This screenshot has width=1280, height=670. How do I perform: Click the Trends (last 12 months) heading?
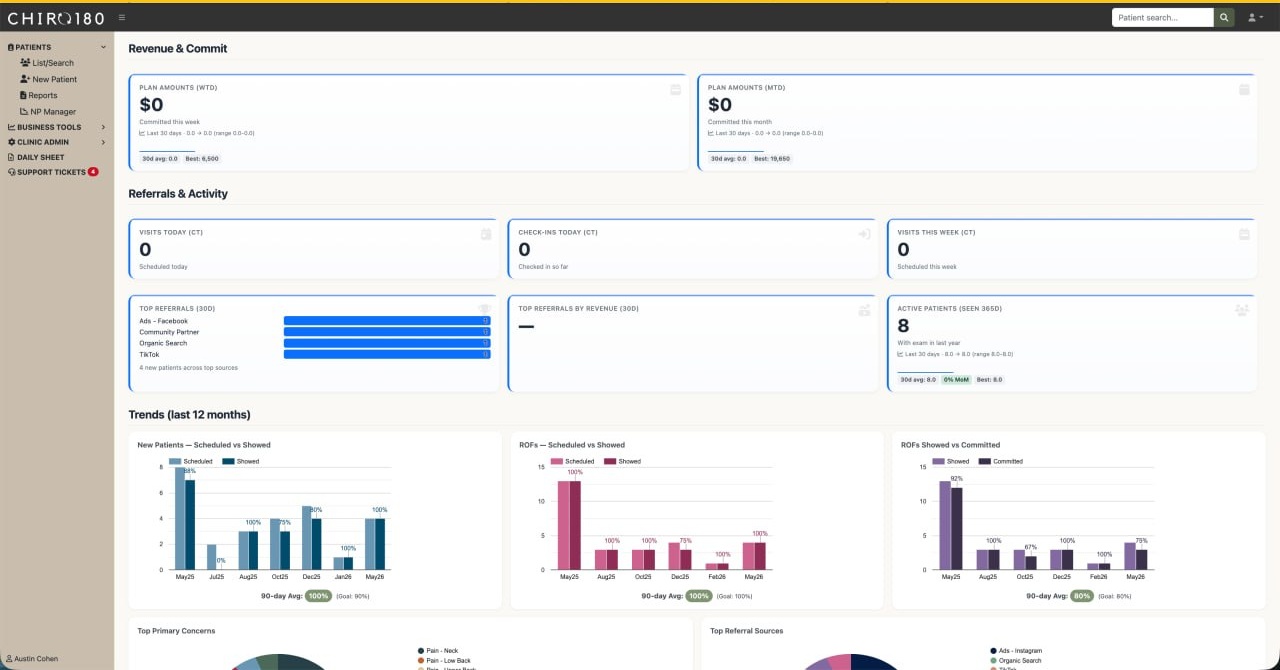pyautogui.click(x=189, y=414)
